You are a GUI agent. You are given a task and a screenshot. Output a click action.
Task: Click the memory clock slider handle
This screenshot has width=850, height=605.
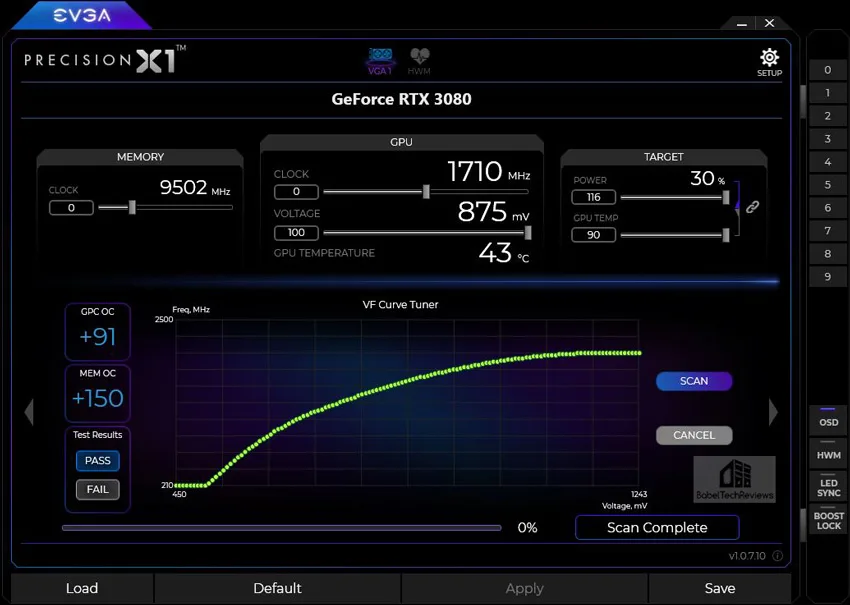tap(132, 207)
